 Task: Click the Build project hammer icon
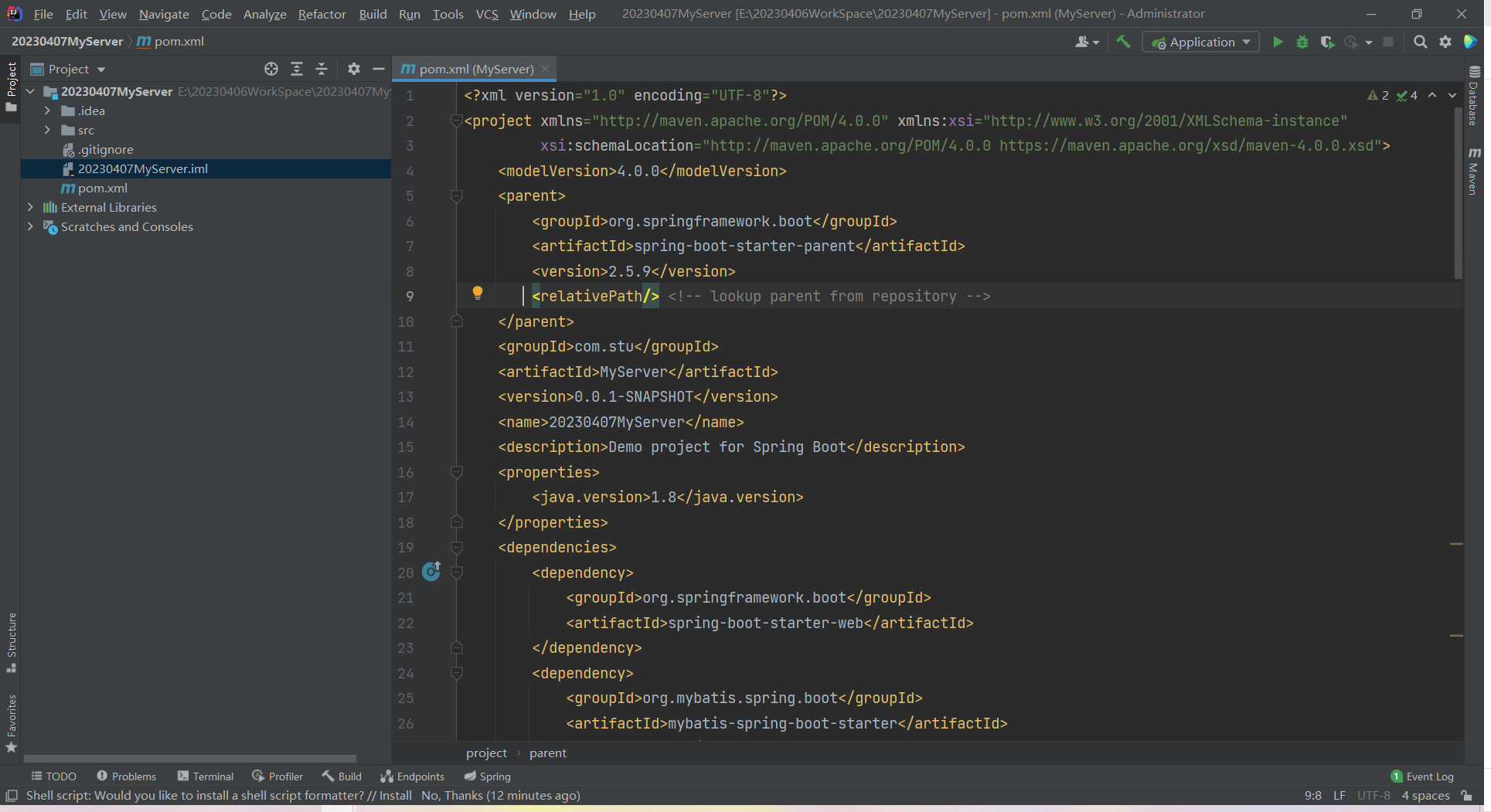click(x=1123, y=42)
